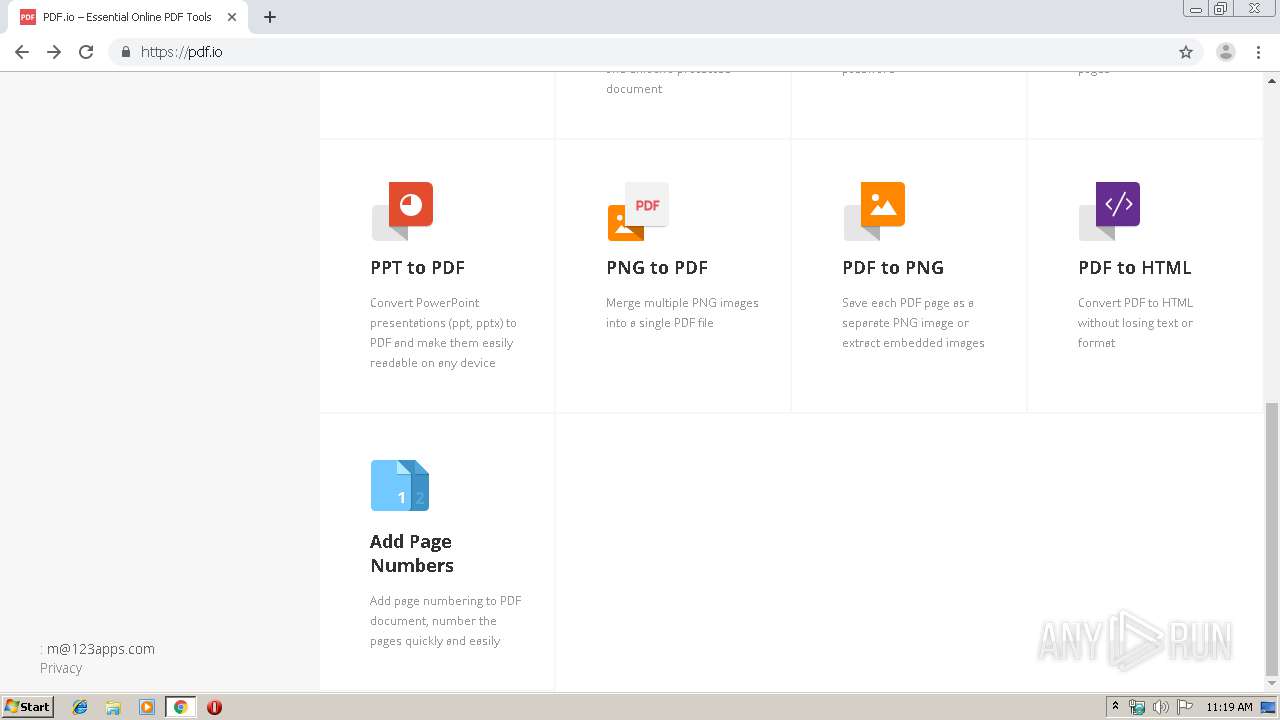This screenshot has width=1280, height=720.
Task: Open Windows Explorer folder from taskbar
Action: pyautogui.click(x=113, y=707)
